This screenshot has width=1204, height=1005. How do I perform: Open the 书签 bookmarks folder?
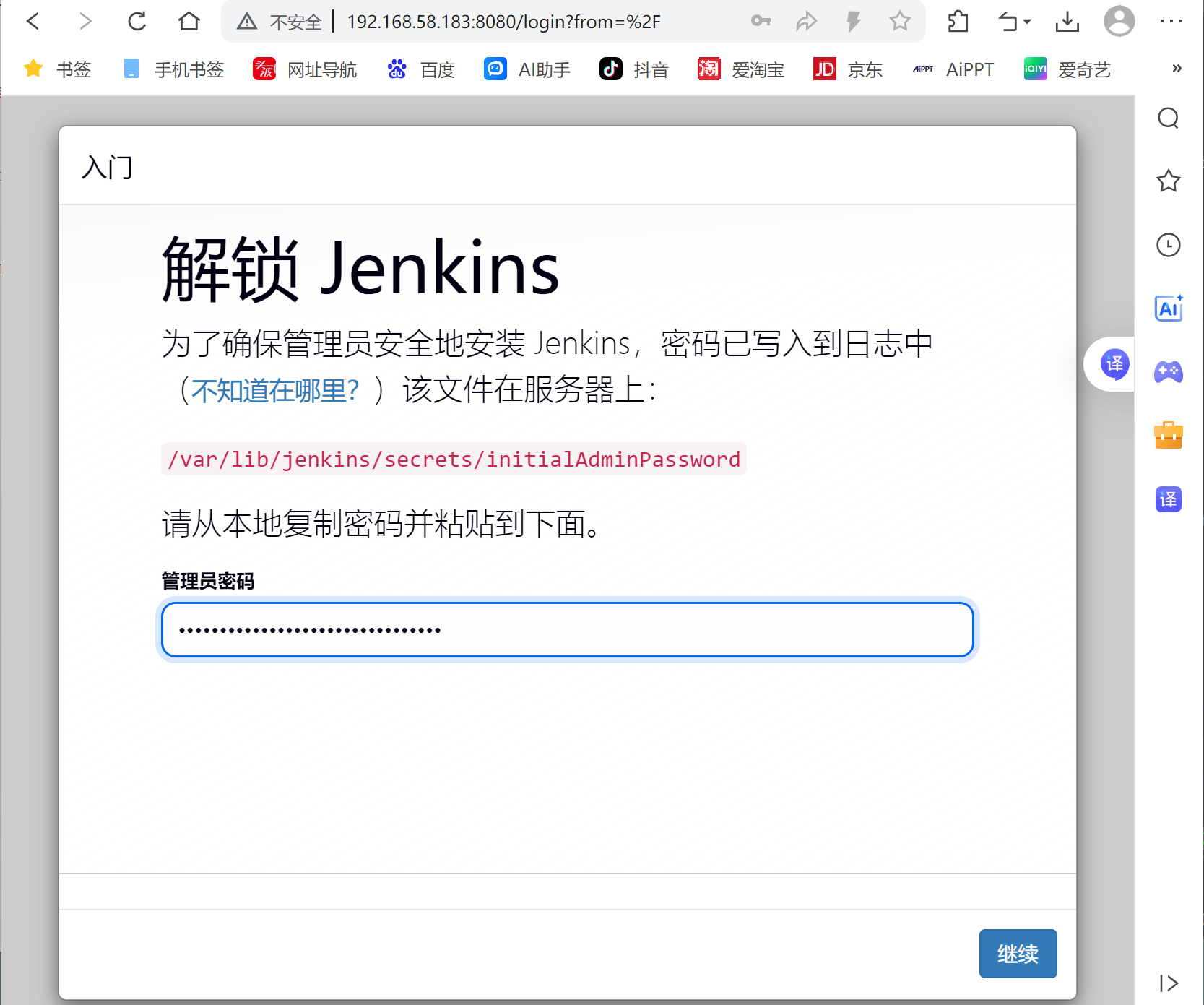coord(58,69)
